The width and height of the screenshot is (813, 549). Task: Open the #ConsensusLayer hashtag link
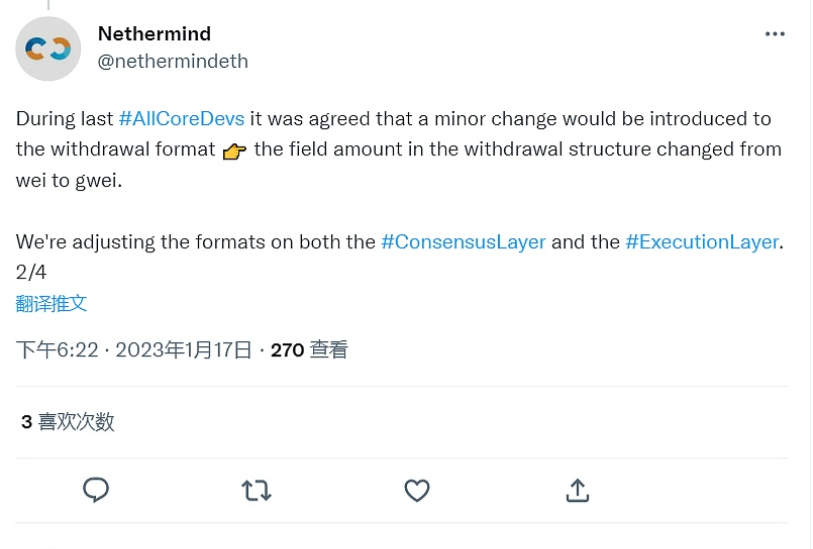(463, 242)
